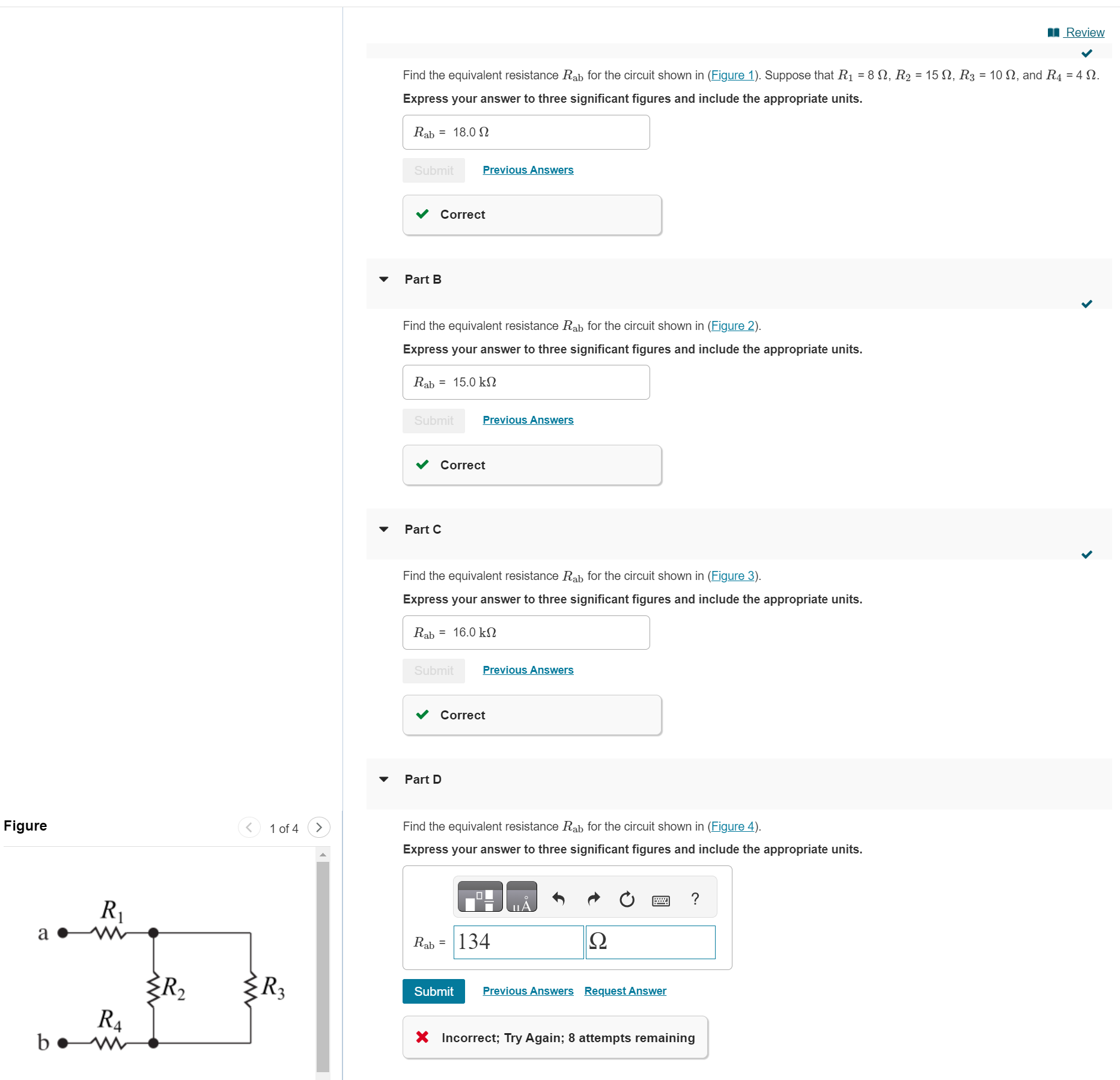Viewport: 1120px width, 1080px height.
Task: Collapse the Part B section
Action: [x=384, y=279]
